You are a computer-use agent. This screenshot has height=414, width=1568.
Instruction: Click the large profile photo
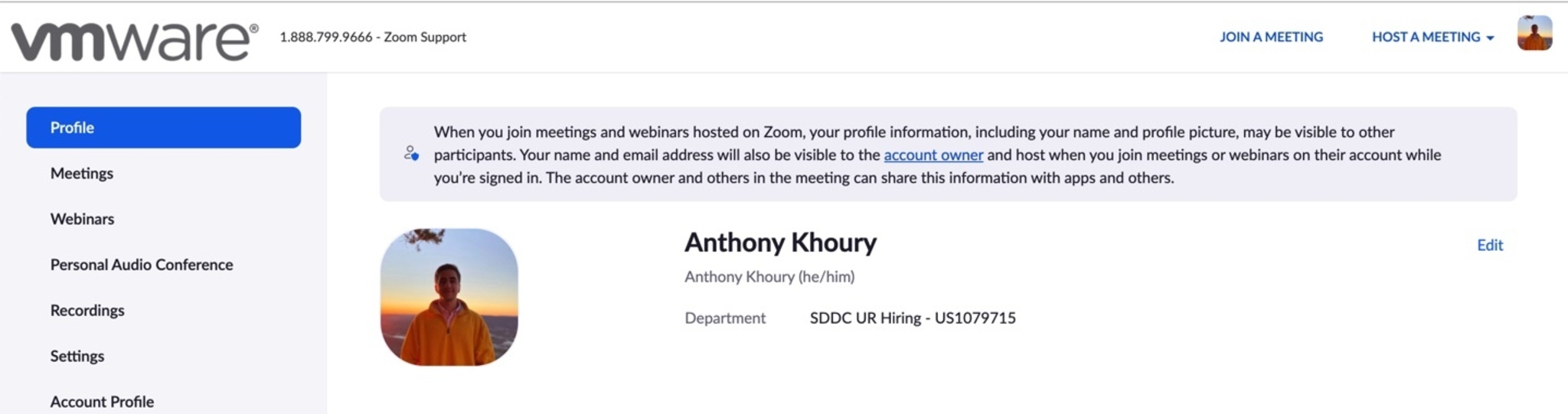[449, 297]
